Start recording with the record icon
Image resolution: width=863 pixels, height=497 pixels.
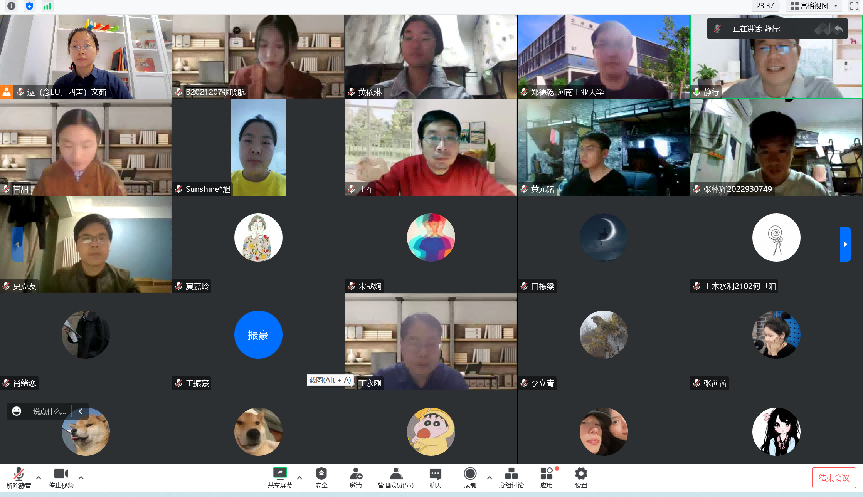click(470, 474)
